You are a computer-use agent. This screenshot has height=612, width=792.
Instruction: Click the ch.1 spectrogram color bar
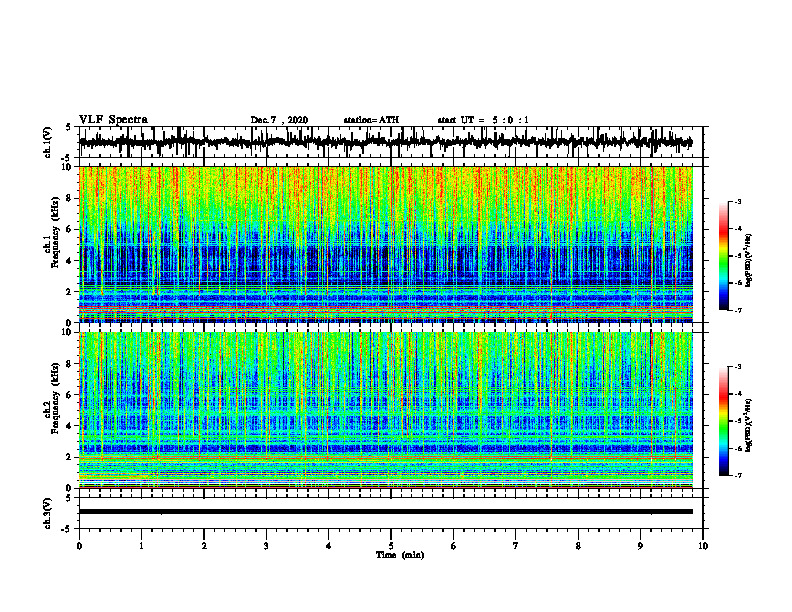point(724,256)
